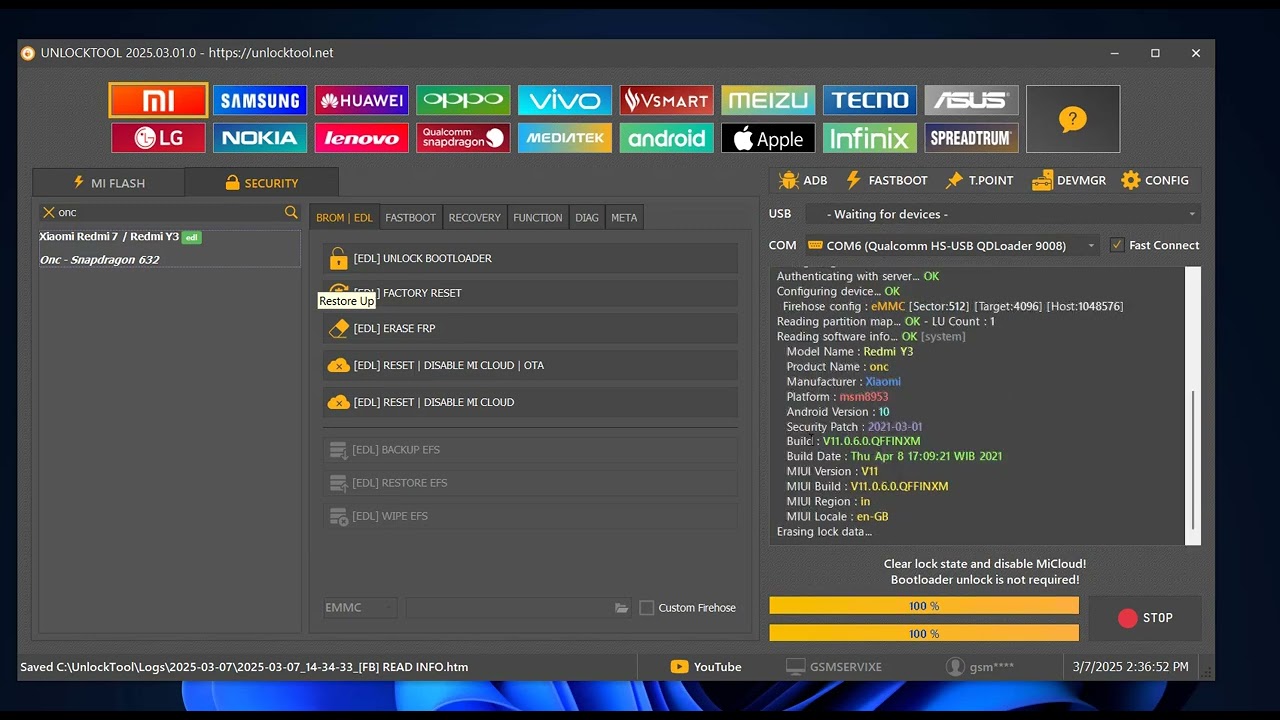
Task: Open the CONFIG settings
Action: (1155, 180)
